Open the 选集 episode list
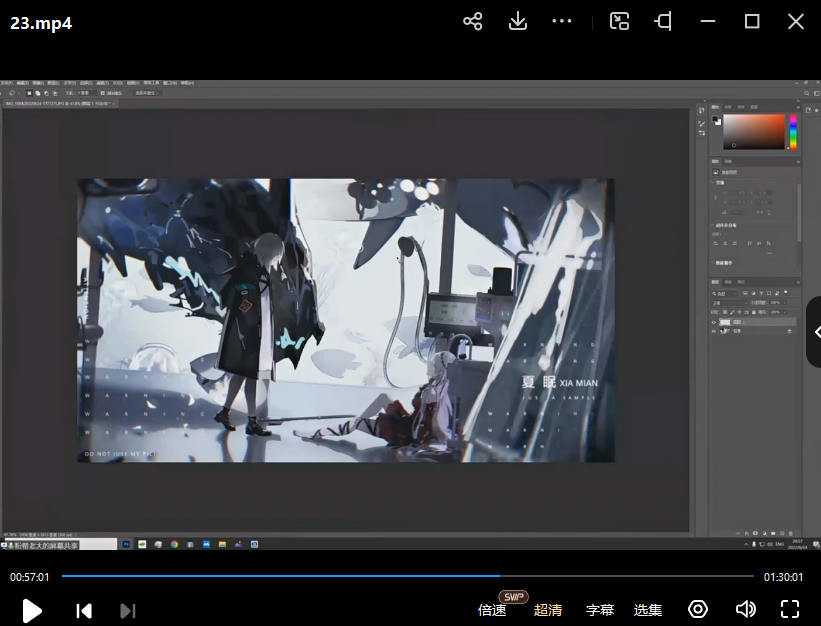821x626 pixels. pyautogui.click(x=648, y=610)
